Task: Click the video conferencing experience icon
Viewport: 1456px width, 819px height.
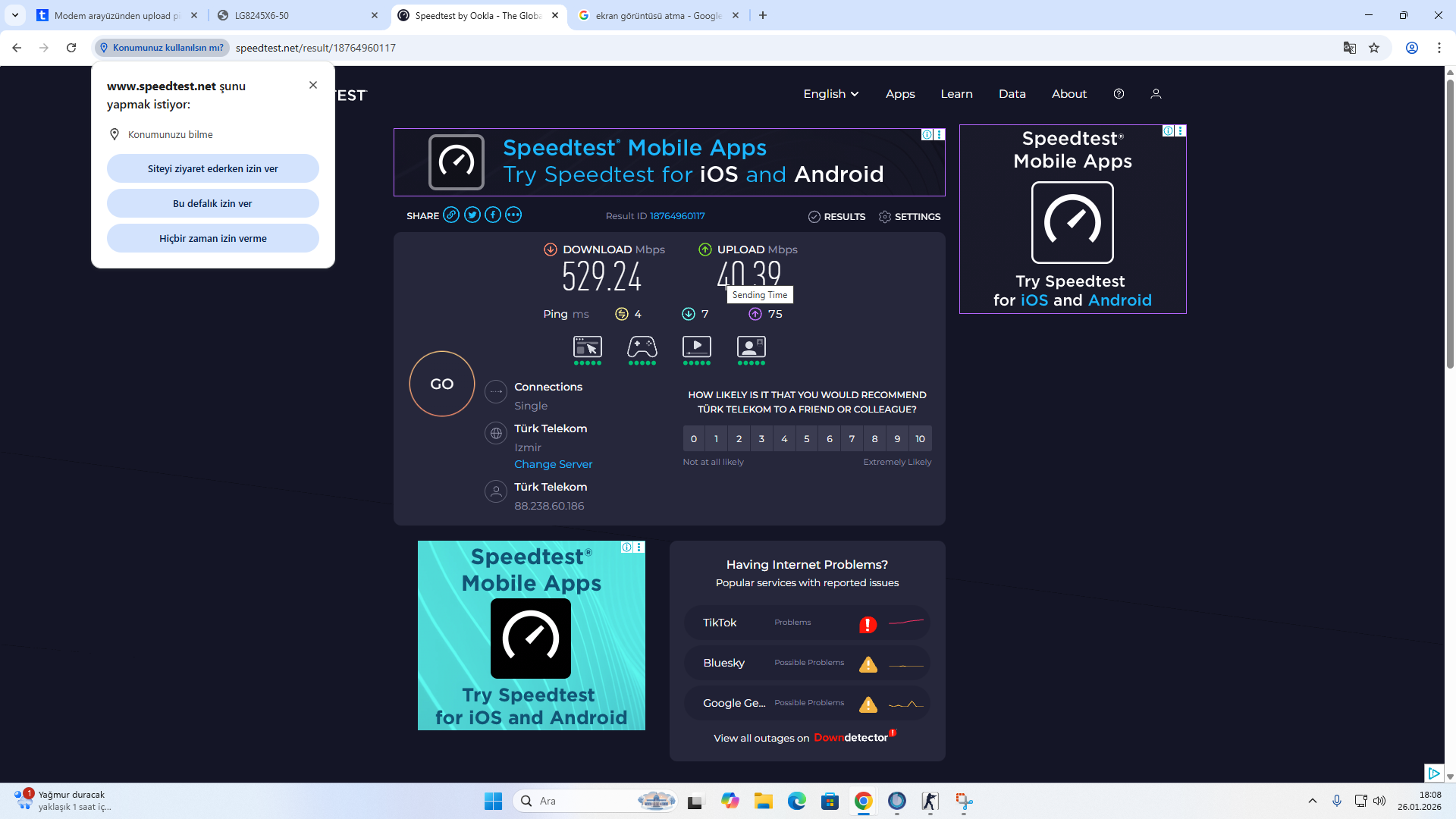Action: [x=752, y=347]
